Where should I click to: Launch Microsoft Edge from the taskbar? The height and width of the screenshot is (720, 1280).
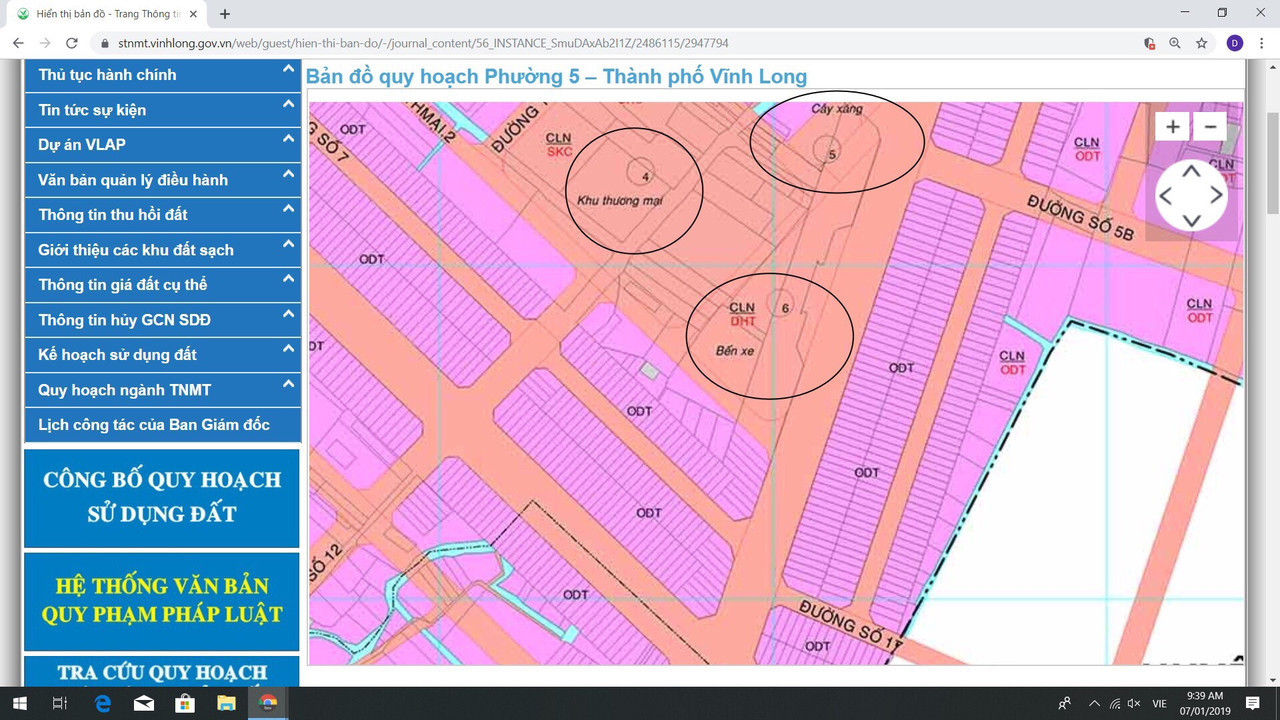pyautogui.click(x=102, y=703)
